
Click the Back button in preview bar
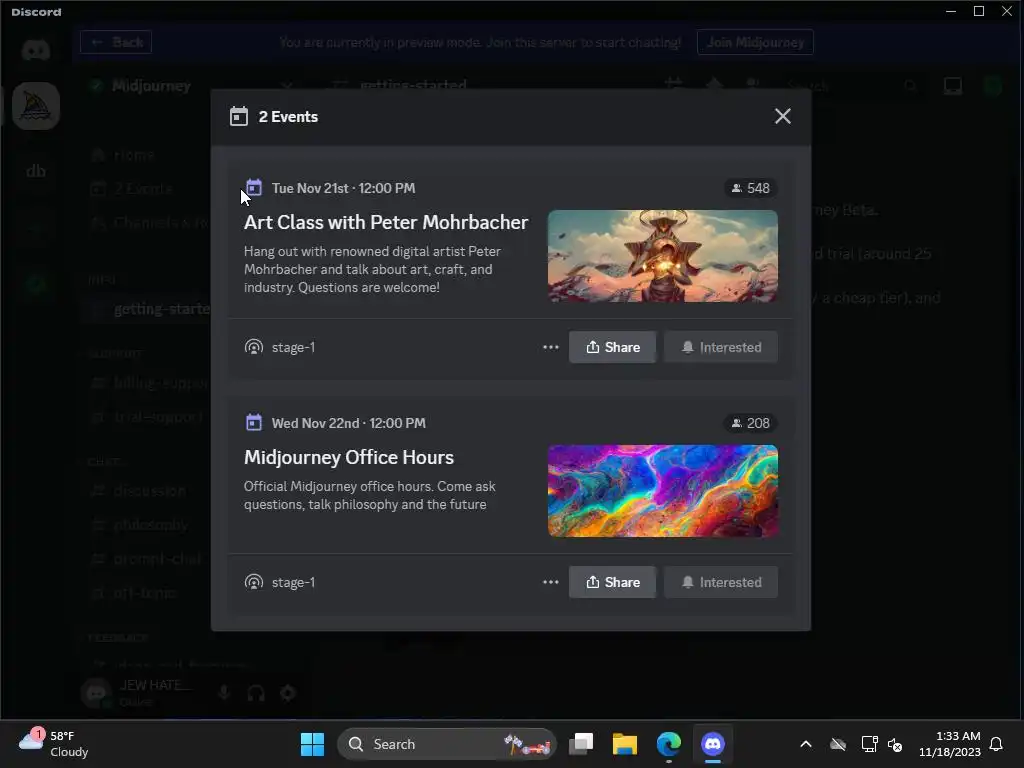point(116,42)
